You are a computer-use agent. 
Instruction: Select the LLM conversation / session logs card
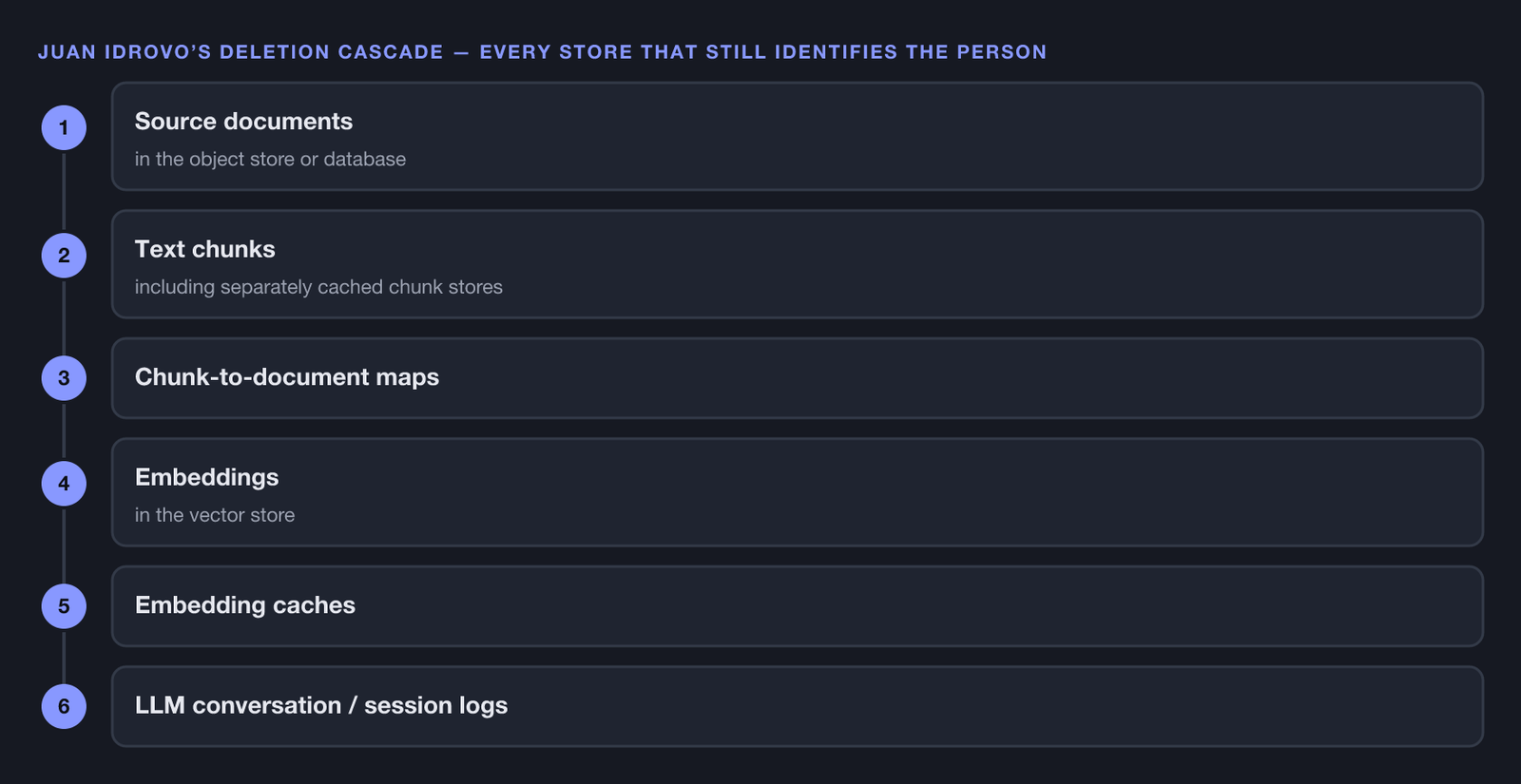point(798,706)
